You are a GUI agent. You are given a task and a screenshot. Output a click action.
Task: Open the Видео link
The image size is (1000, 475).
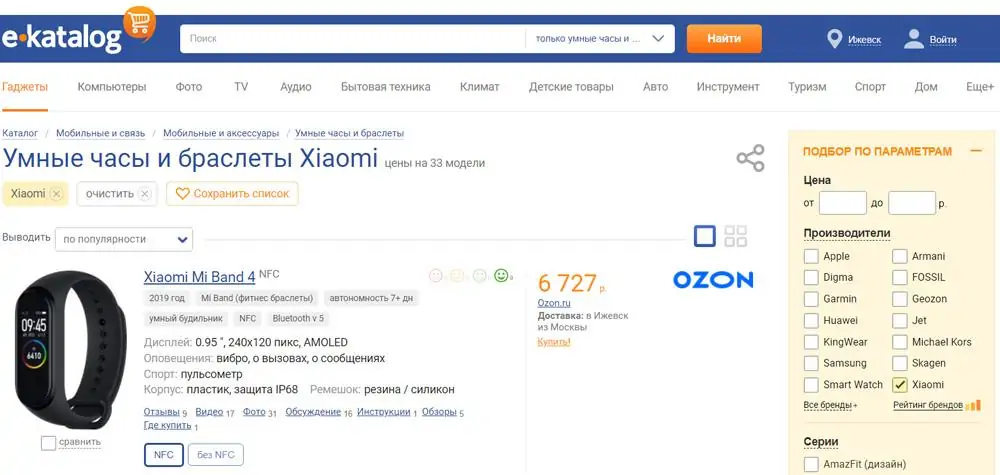click(209, 412)
